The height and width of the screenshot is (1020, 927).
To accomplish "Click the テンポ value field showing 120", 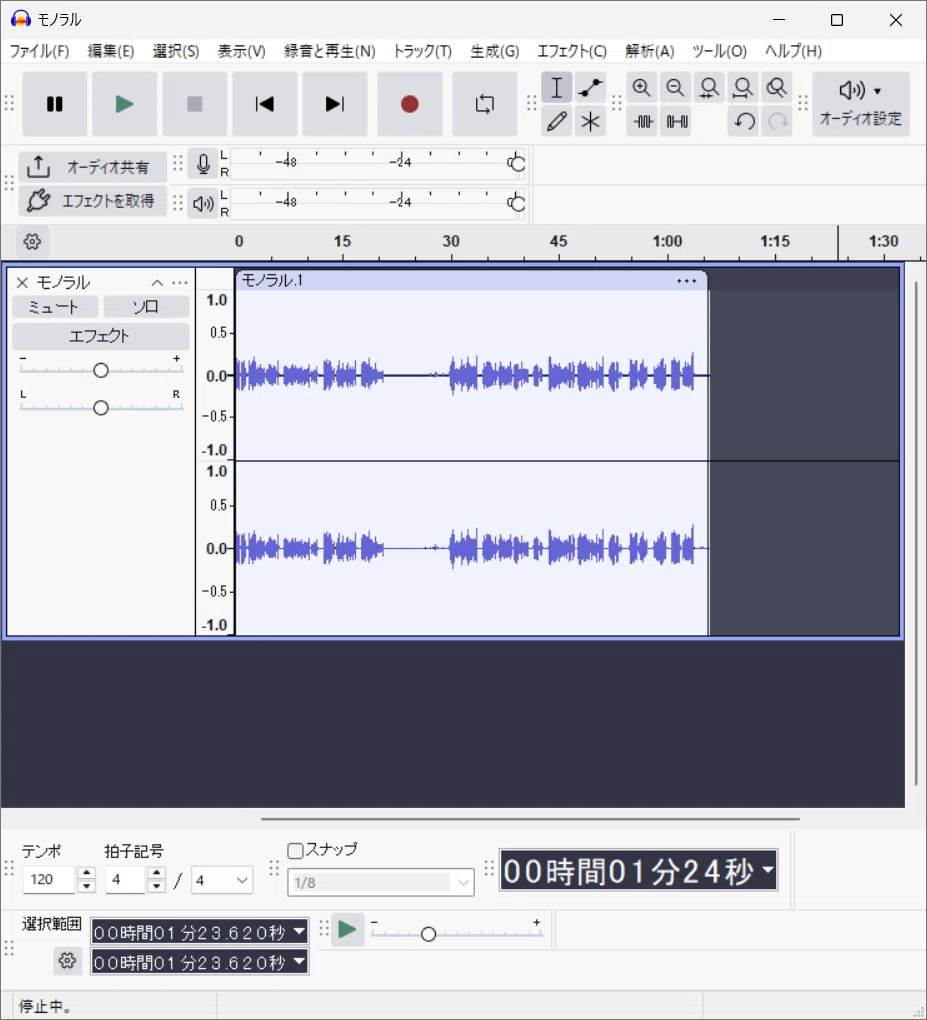I will (49, 880).
